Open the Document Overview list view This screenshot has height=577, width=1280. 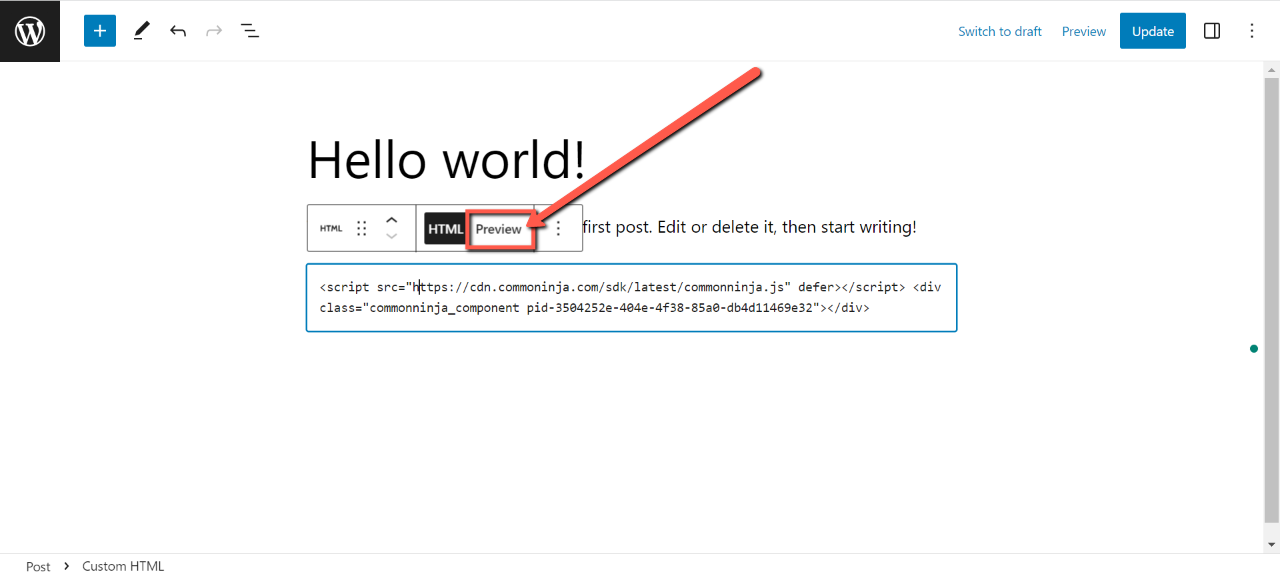coord(250,31)
